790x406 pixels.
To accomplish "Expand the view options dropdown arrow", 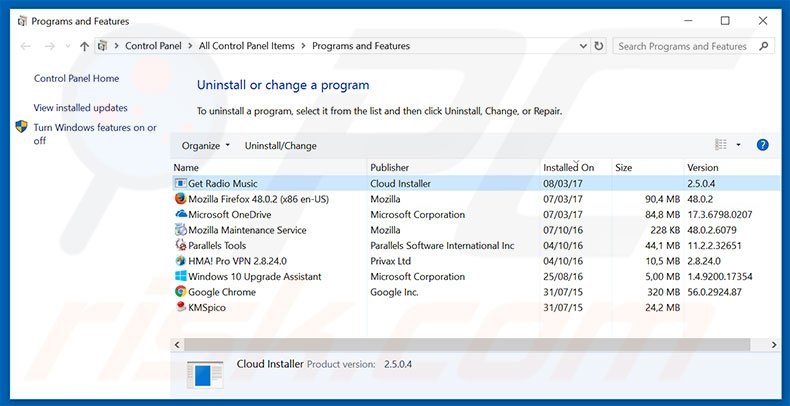I will 739,145.
